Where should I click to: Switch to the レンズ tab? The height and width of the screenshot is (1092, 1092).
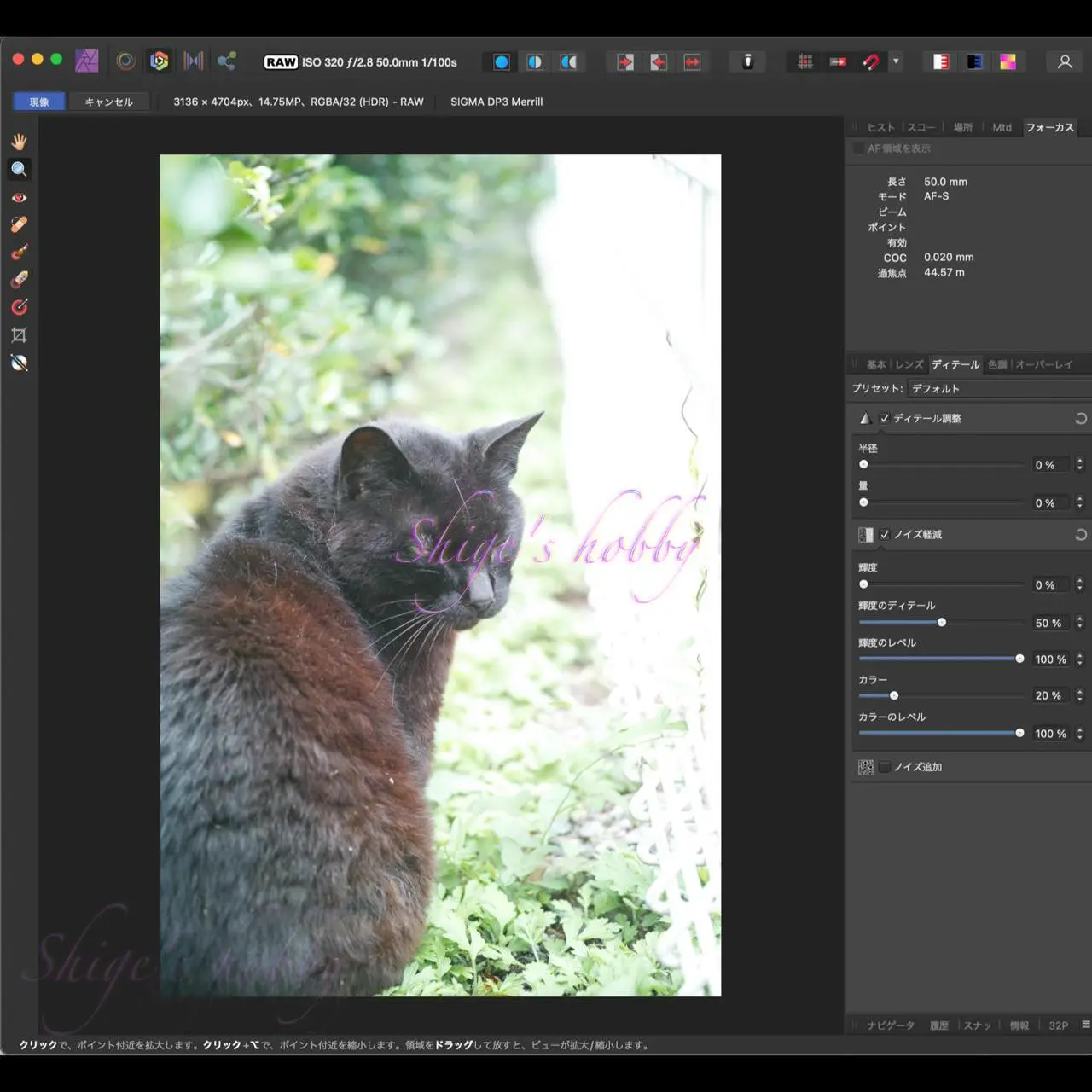click(x=909, y=364)
